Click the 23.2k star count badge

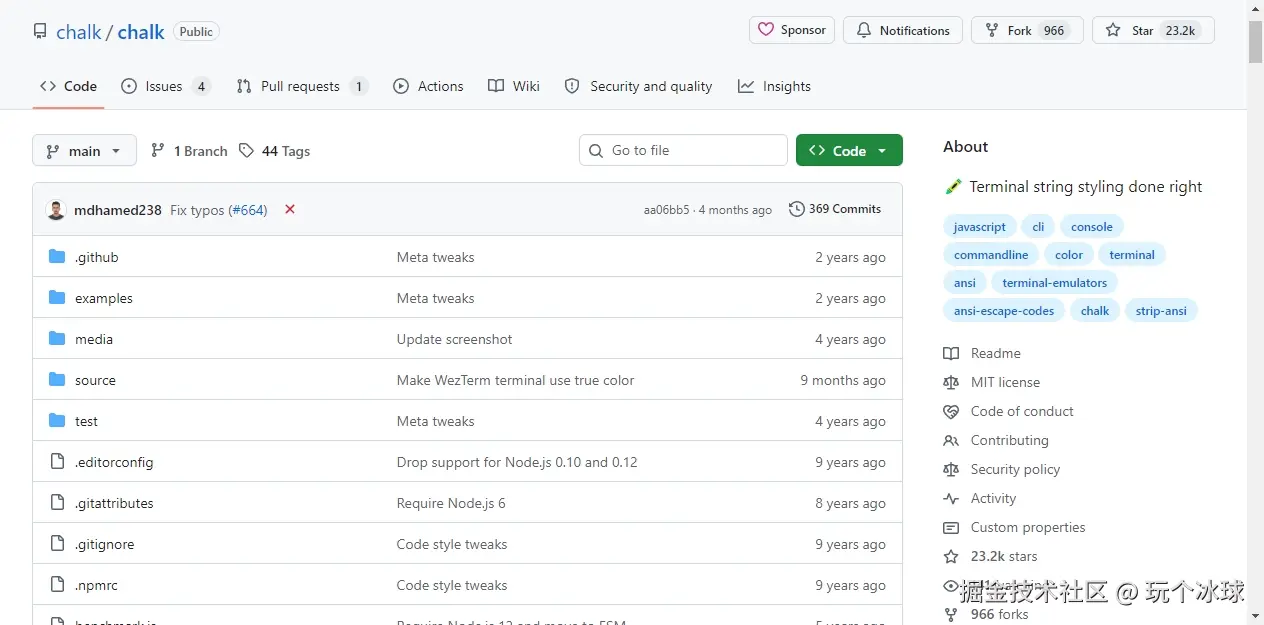[x=1180, y=31]
